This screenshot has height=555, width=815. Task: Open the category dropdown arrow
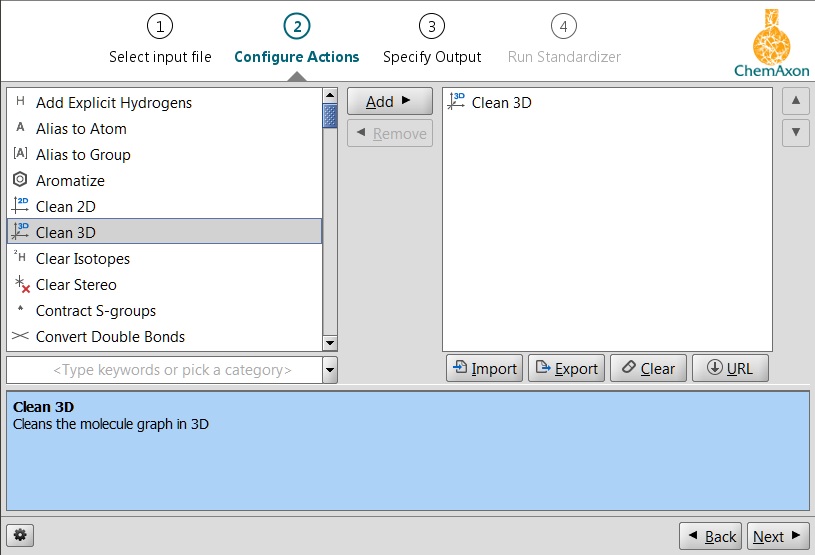point(330,370)
